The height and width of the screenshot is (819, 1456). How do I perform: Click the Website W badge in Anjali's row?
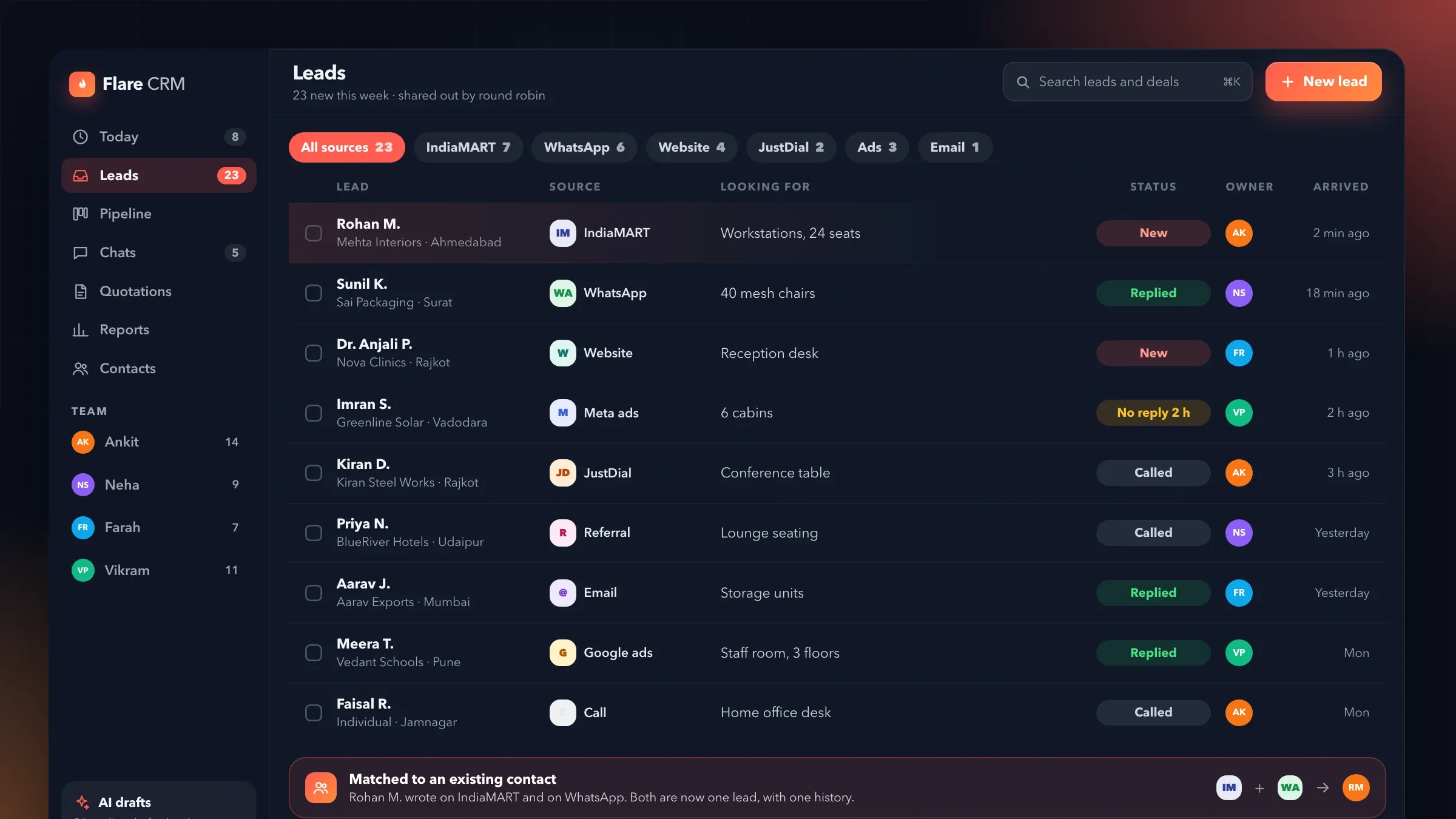pyautogui.click(x=563, y=353)
